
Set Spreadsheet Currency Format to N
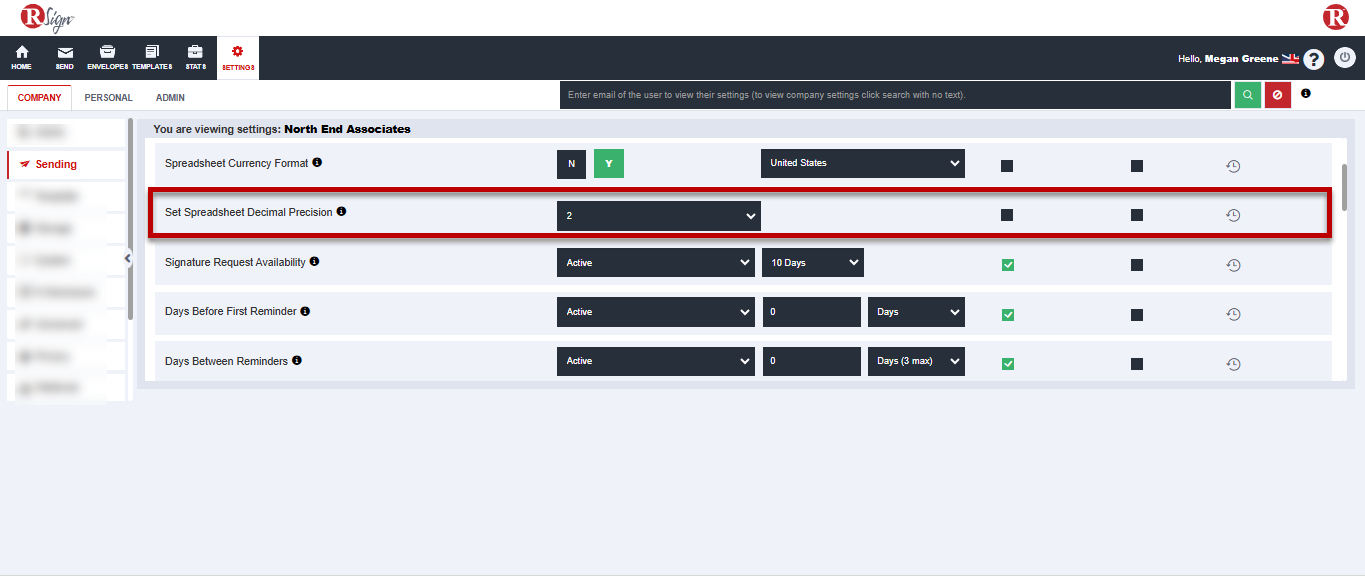(x=571, y=163)
